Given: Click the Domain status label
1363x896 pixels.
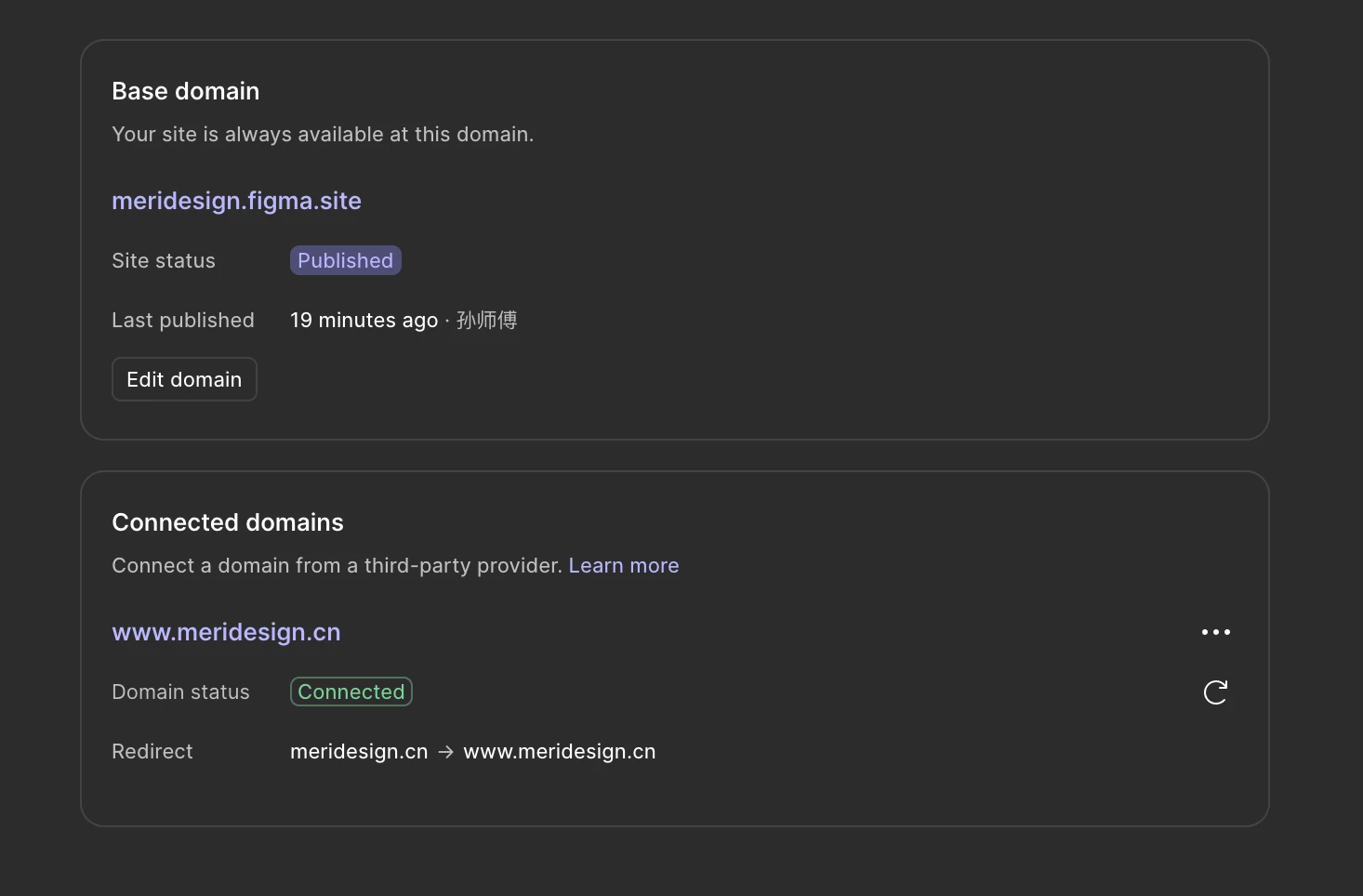Looking at the screenshot, I should 180,692.
